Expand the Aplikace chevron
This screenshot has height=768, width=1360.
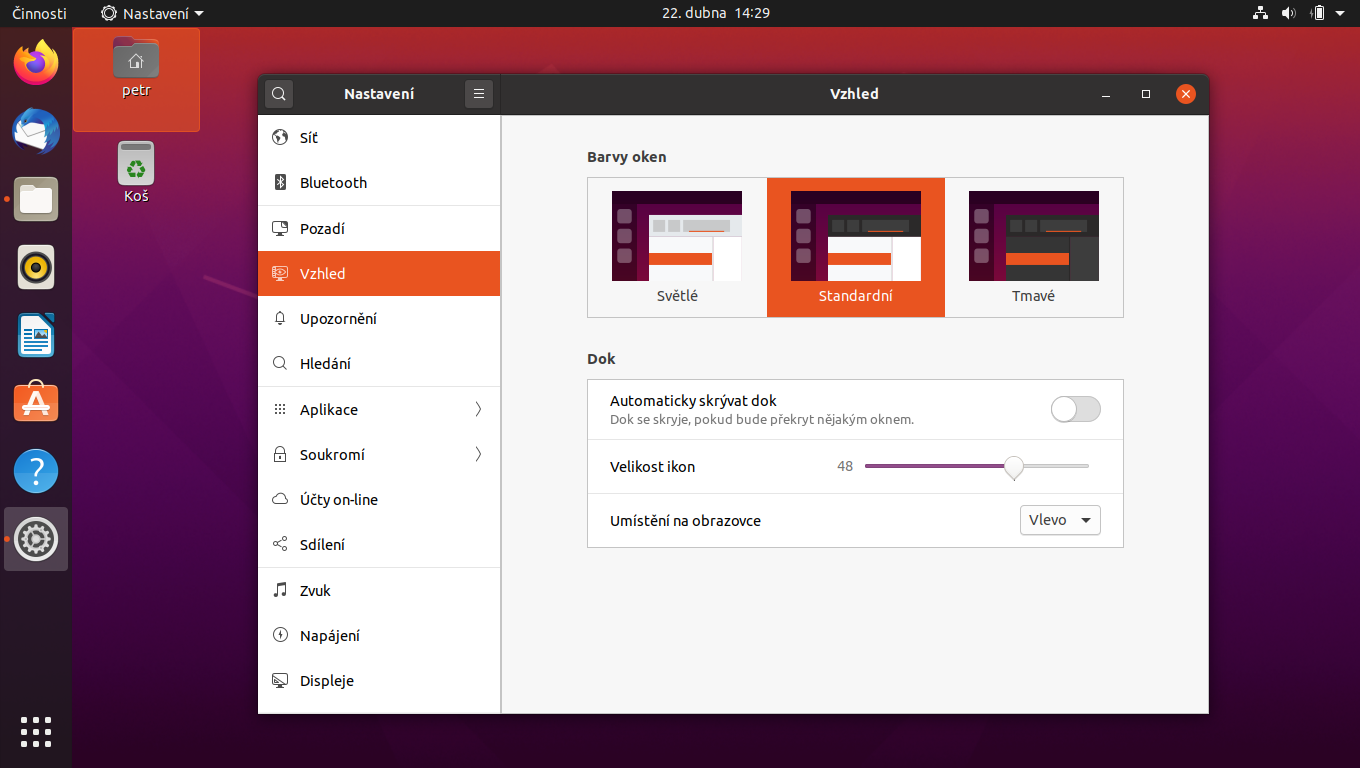(x=478, y=410)
